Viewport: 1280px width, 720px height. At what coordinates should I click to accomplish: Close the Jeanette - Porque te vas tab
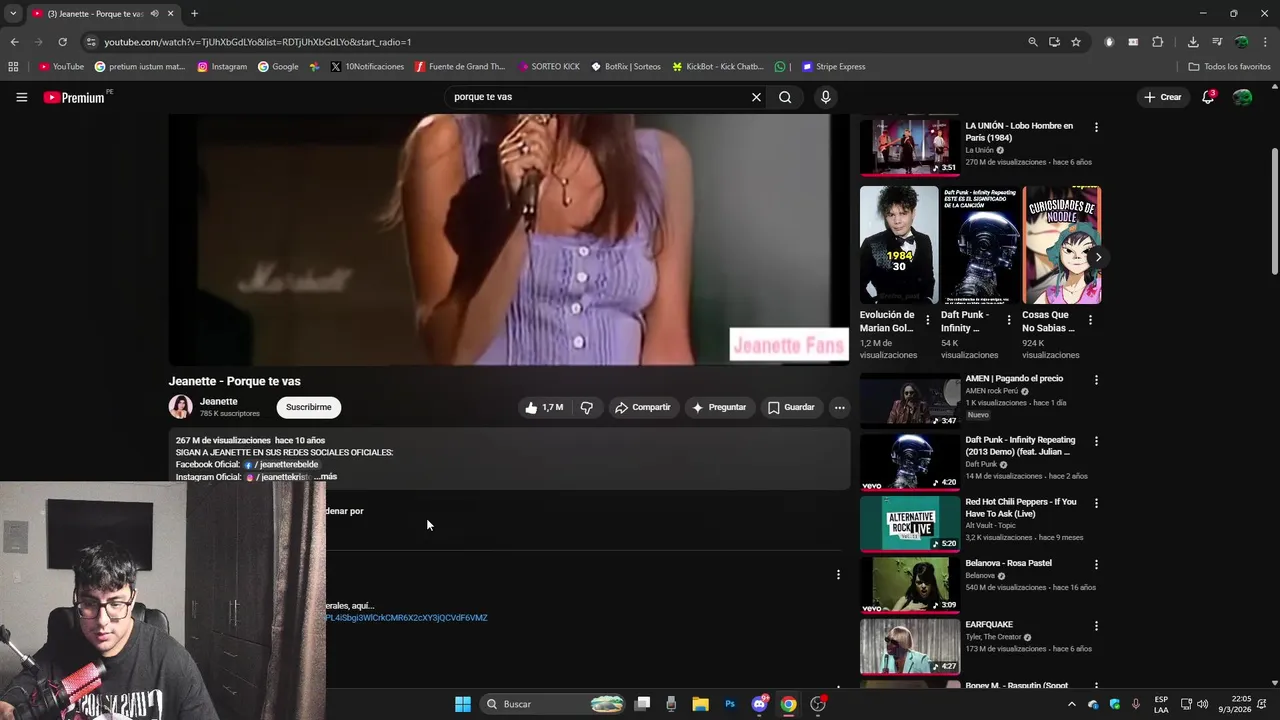pos(170,14)
